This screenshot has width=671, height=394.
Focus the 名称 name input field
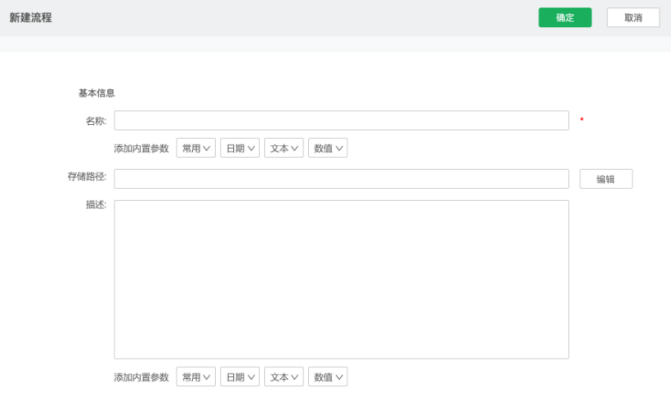(341, 120)
